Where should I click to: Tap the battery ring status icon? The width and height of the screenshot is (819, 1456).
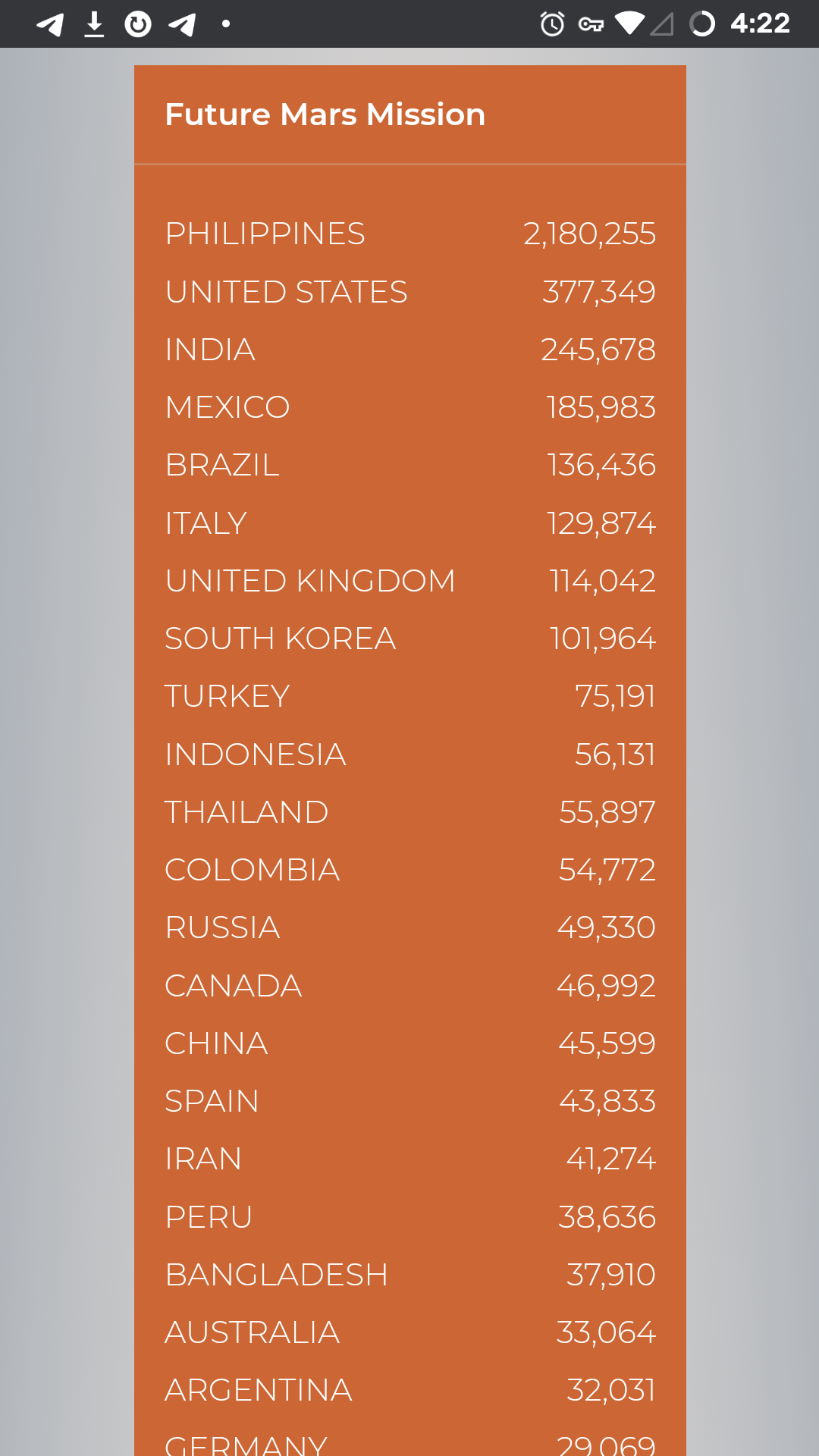click(702, 24)
